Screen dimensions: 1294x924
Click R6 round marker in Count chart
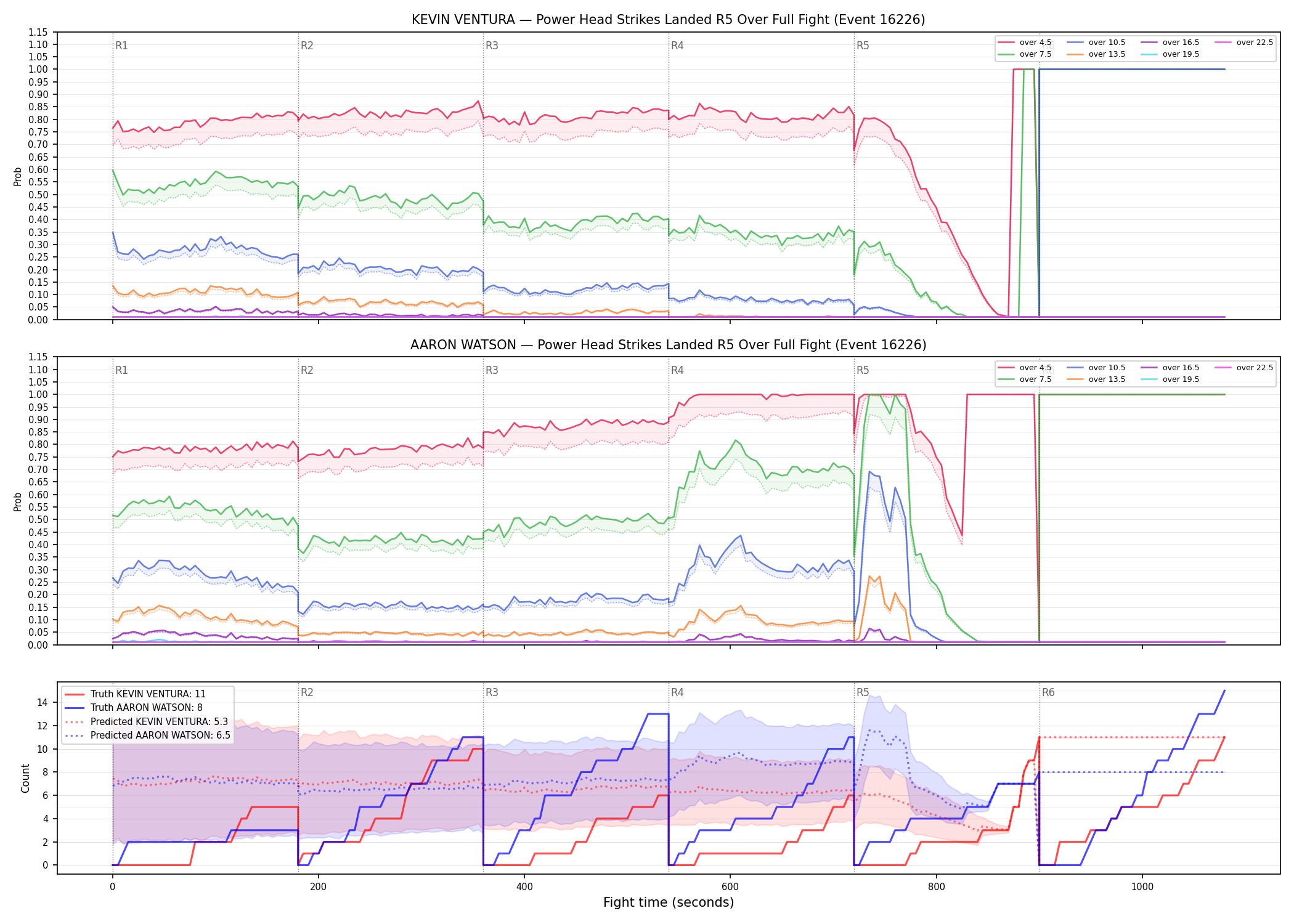(x=1048, y=692)
